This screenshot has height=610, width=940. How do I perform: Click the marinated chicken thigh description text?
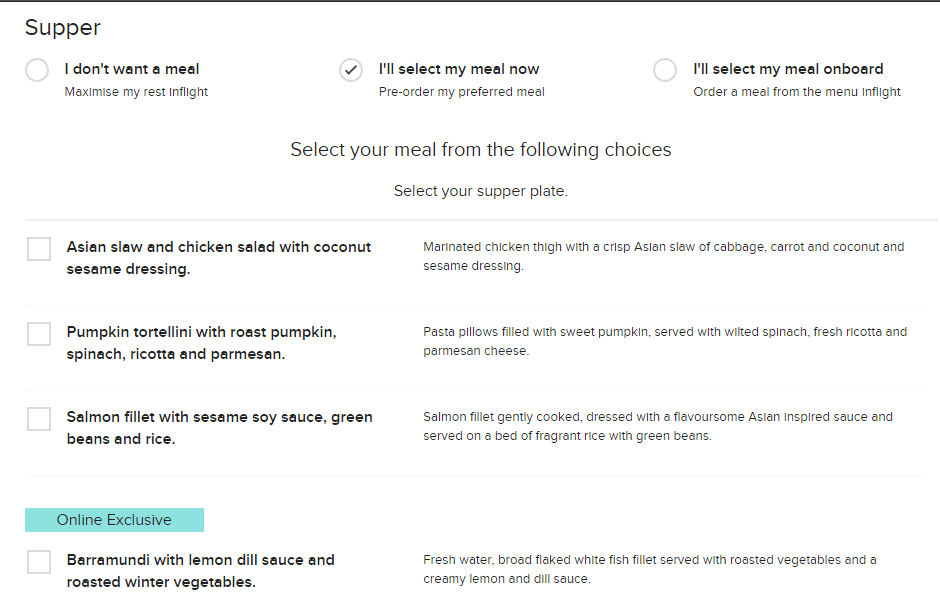pyautogui.click(x=663, y=256)
